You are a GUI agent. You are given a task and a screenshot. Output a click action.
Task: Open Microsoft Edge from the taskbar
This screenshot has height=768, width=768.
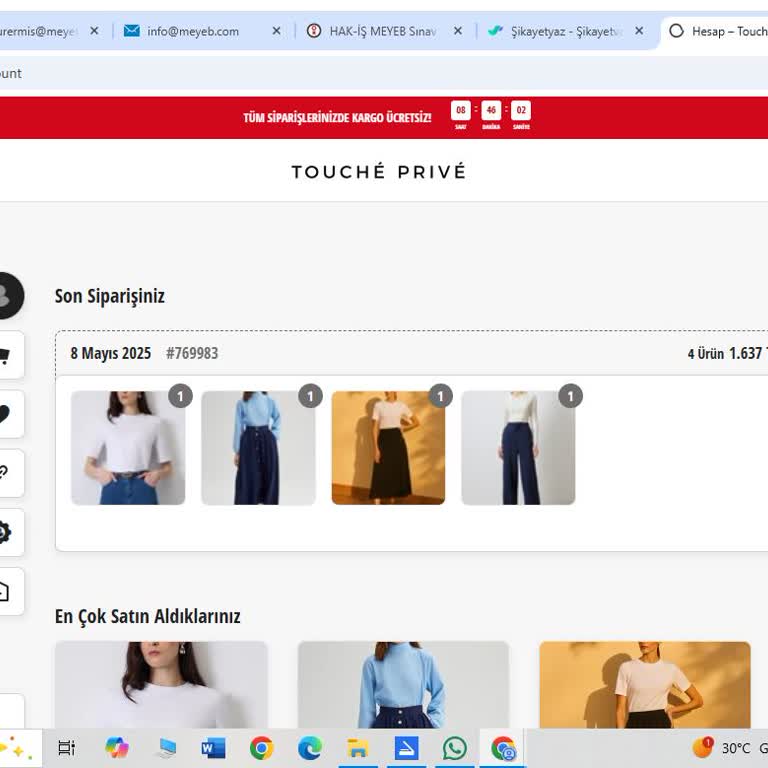(x=310, y=748)
